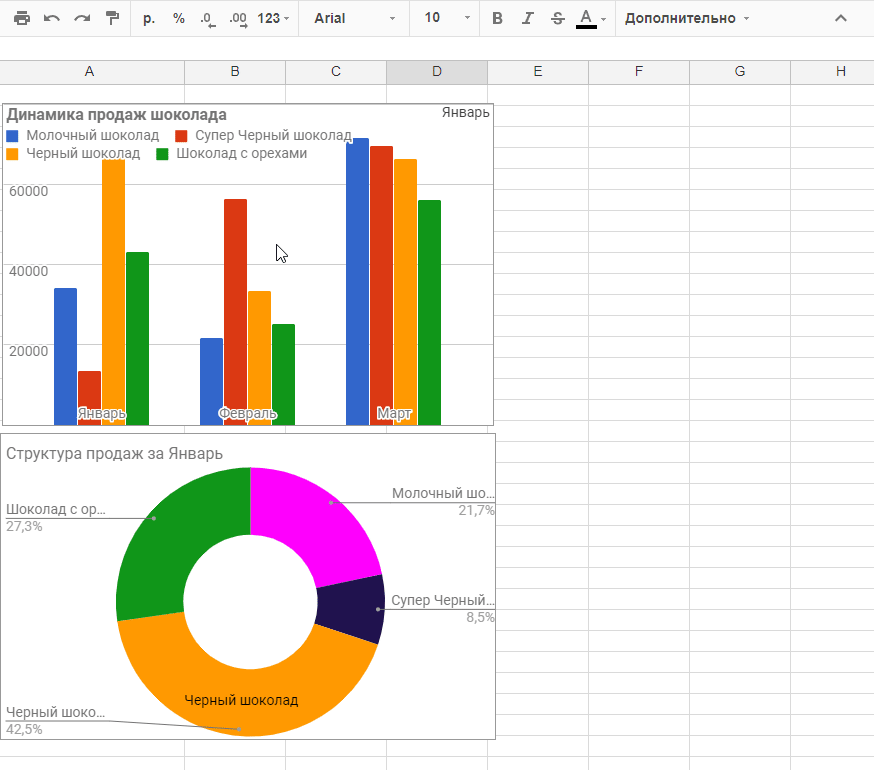874x770 pixels.
Task: Apply percent format
Action: pos(178,18)
